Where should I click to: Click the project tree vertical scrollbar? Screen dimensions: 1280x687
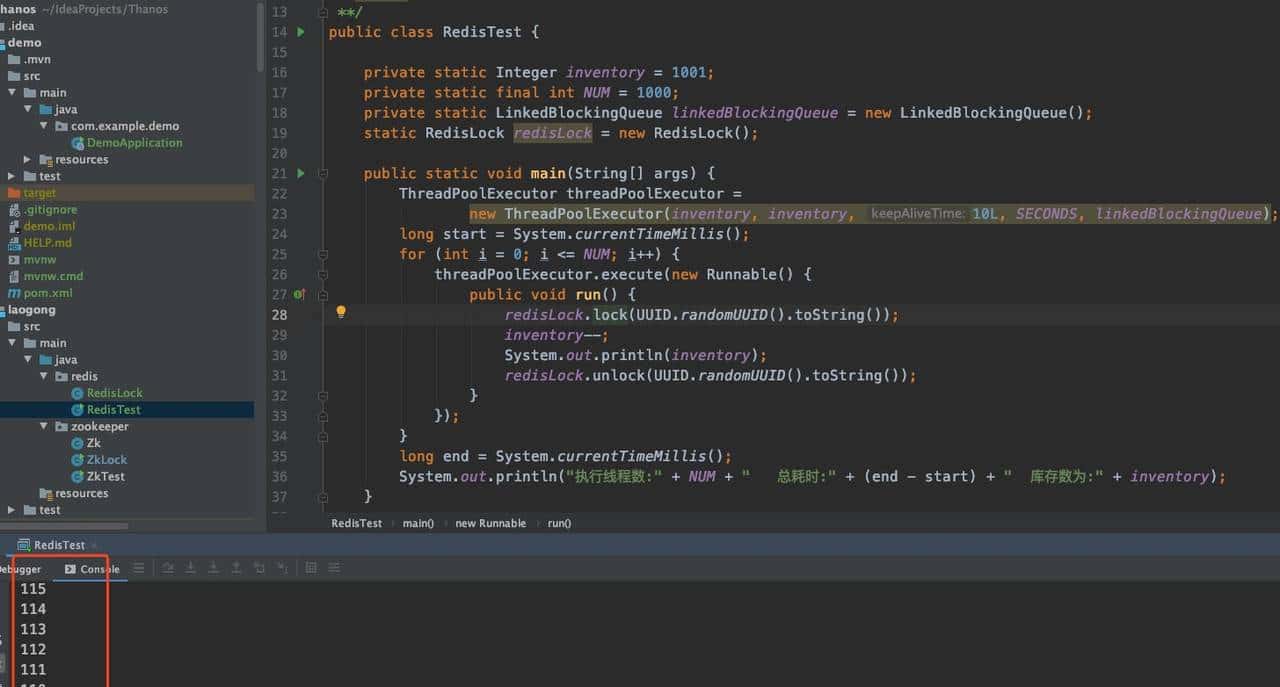tap(260, 40)
